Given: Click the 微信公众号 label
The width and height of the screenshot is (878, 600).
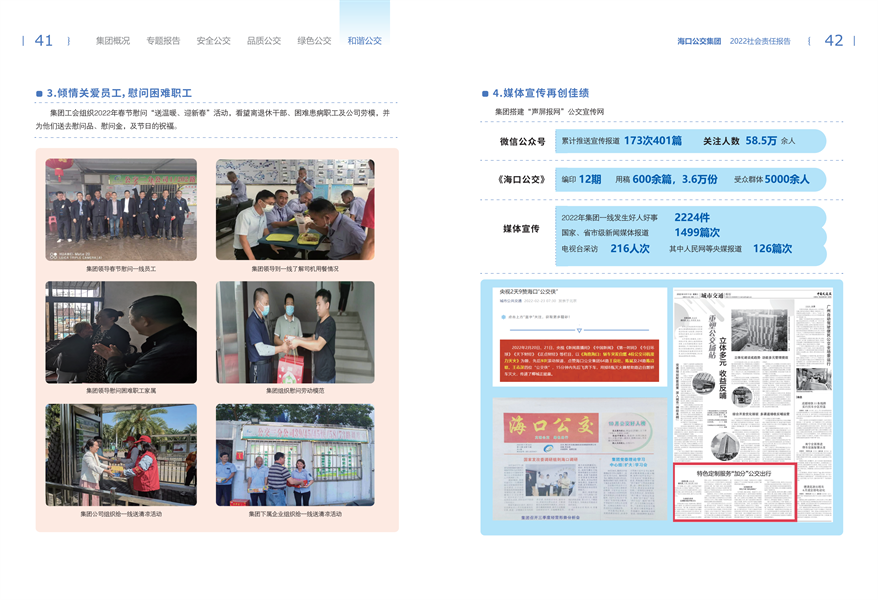Looking at the screenshot, I should (522, 142).
